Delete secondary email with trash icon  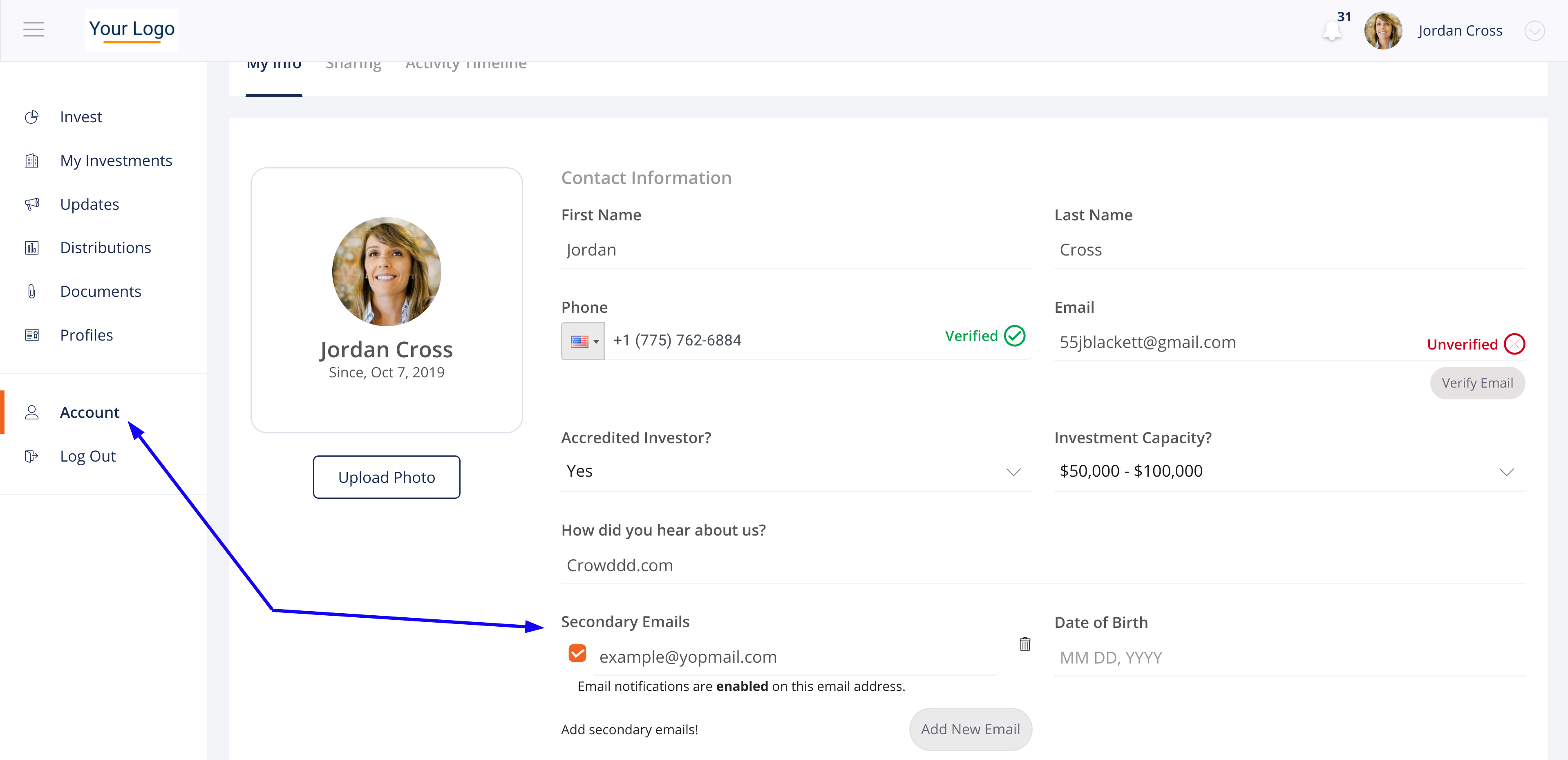tap(1024, 644)
